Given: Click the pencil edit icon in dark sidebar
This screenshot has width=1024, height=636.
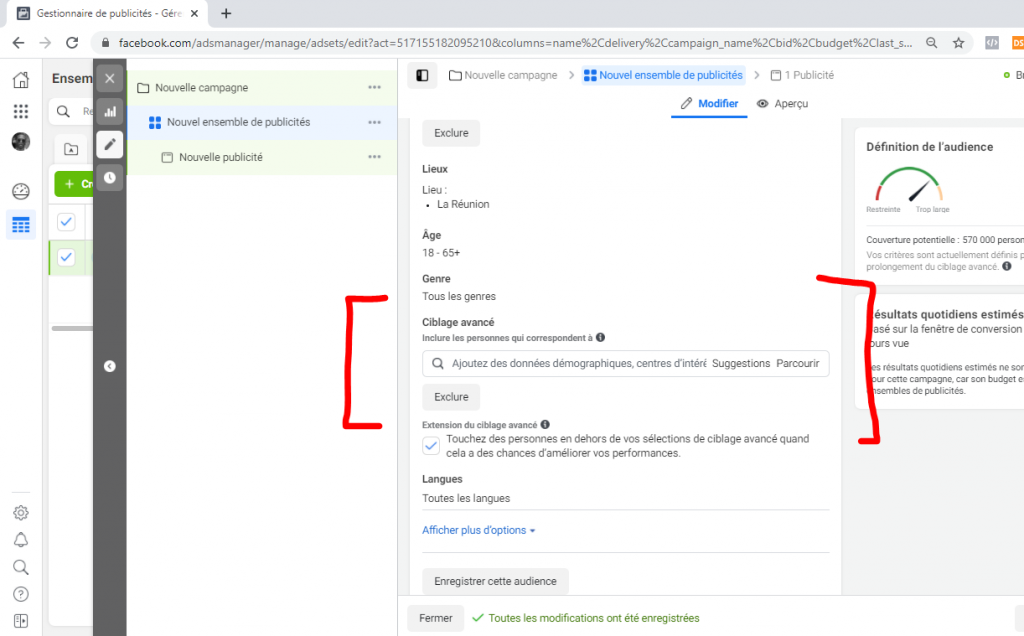Looking at the screenshot, I should pos(110,145).
